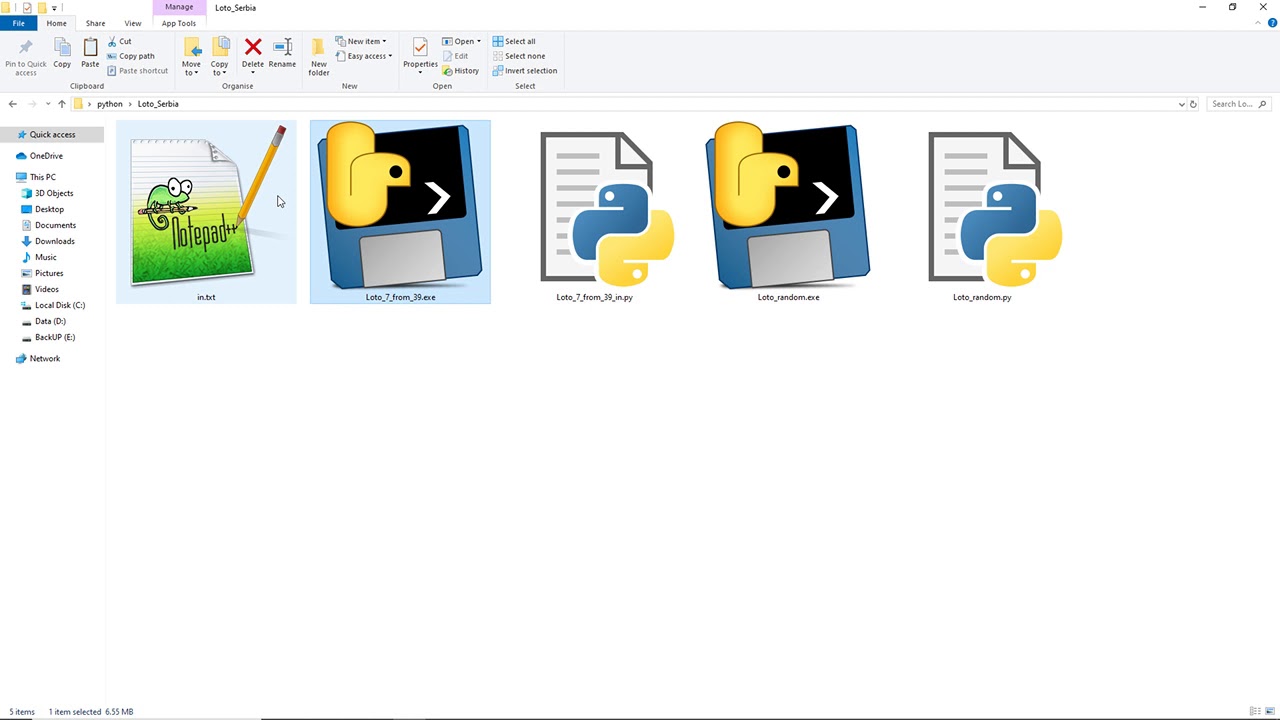Click Select all

(514, 41)
